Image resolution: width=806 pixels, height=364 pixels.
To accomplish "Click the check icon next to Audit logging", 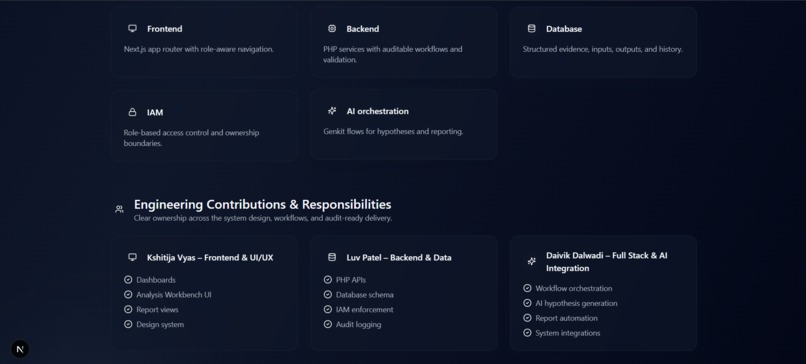I will click(x=327, y=324).
